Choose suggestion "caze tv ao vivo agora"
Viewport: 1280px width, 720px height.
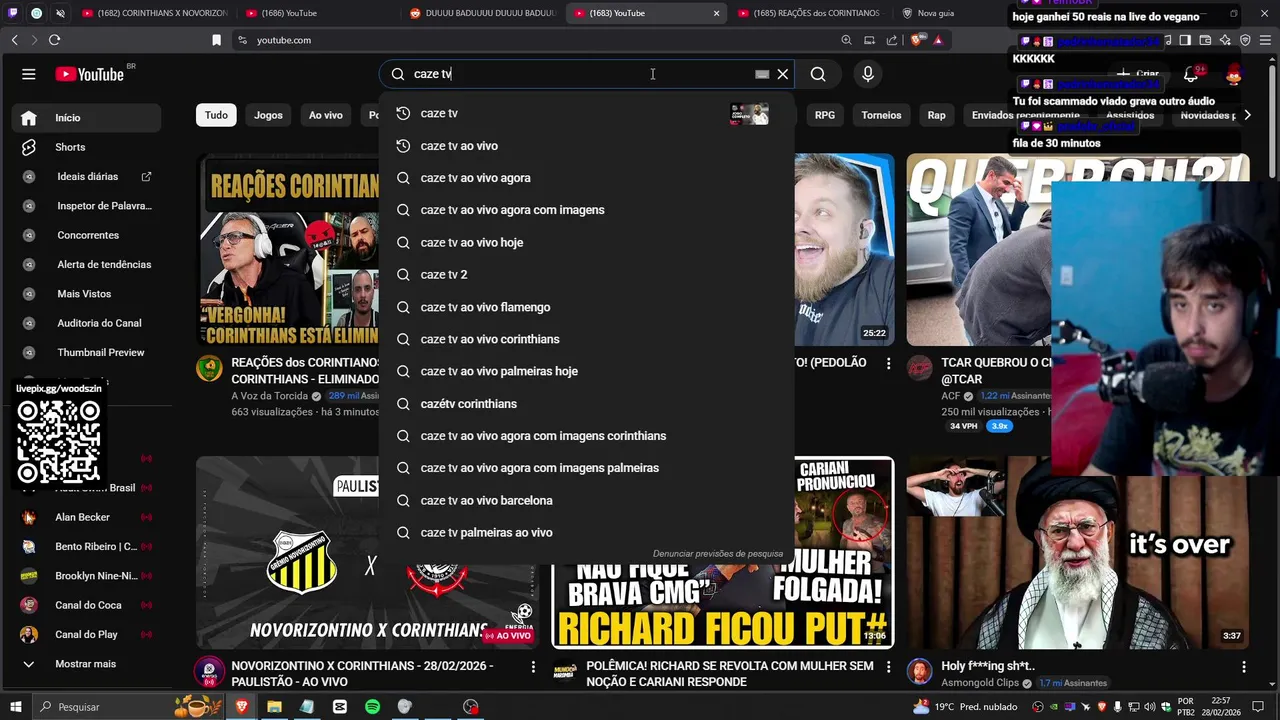pos(586,178)
